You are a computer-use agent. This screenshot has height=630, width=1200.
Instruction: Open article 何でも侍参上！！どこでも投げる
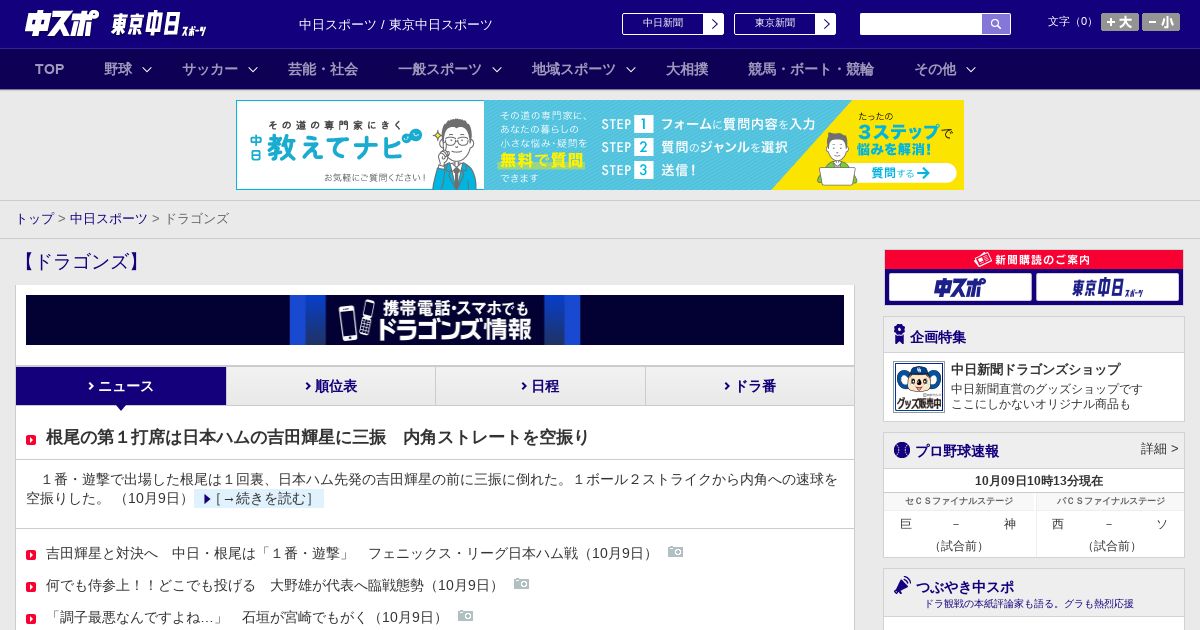point(274,585)
